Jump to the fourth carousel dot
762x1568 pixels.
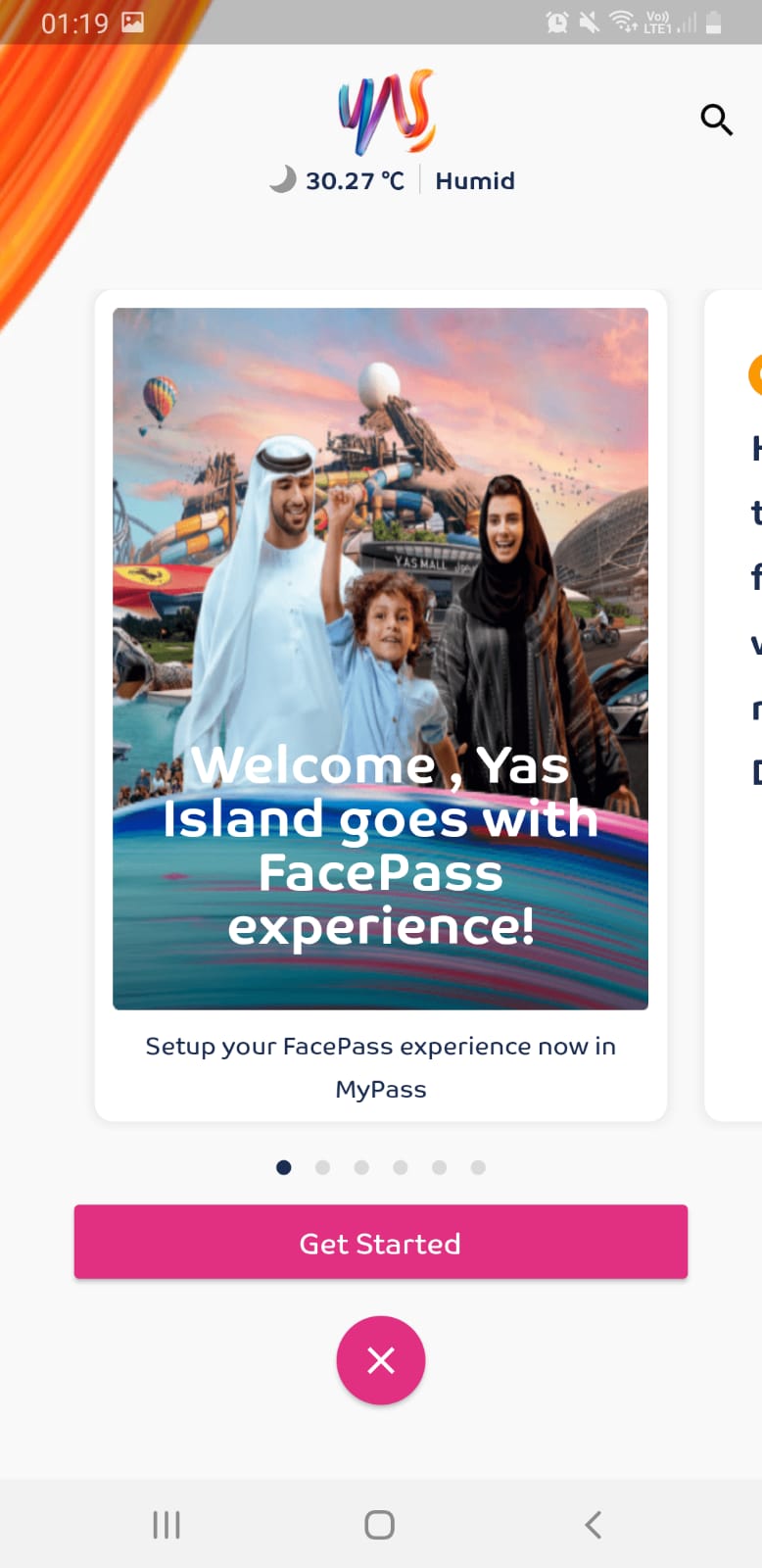coord(401,1167)
